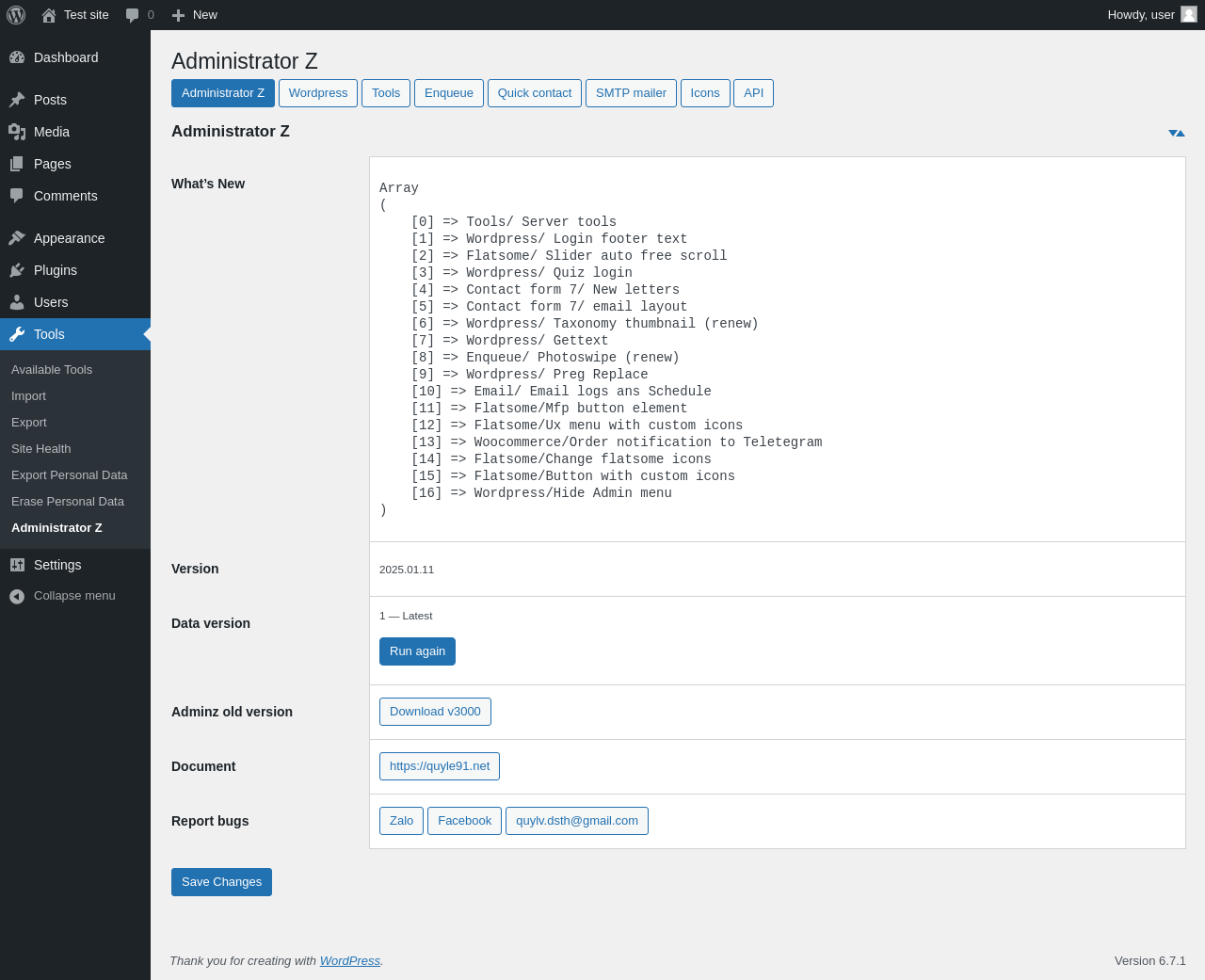The image size is (1205, 980).
Task: Click the Download v3000 button
Action: pyautogui.click(x=435, y=712)
